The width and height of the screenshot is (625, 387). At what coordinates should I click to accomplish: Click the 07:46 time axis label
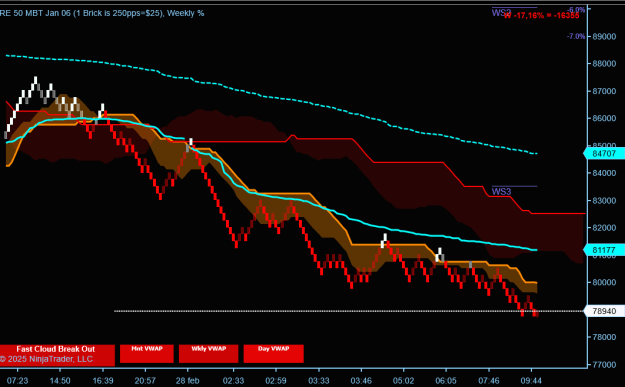(x=489, y=381)
